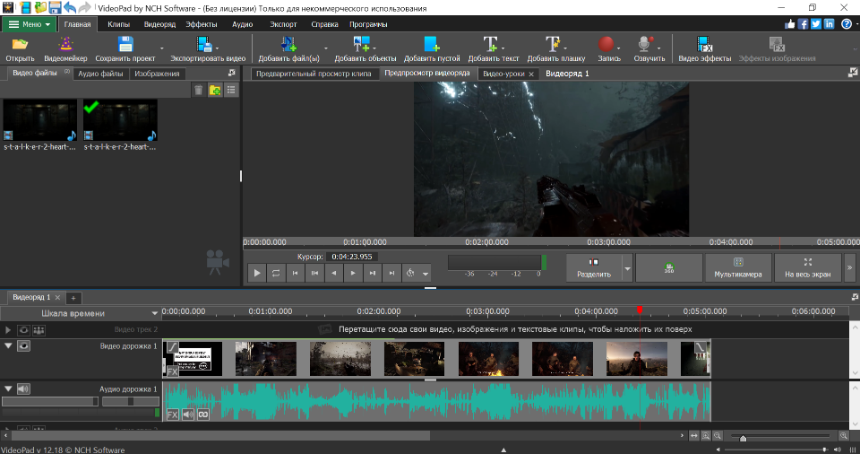Click the Мультикамера button
The width and height of the screenshot is (860, 454).
coord(738,268)
